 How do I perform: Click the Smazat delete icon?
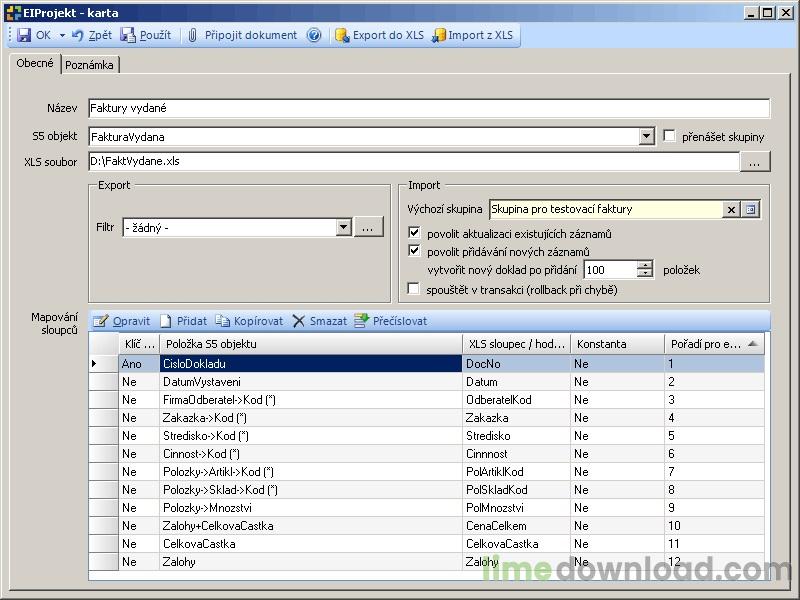(299, 321)
